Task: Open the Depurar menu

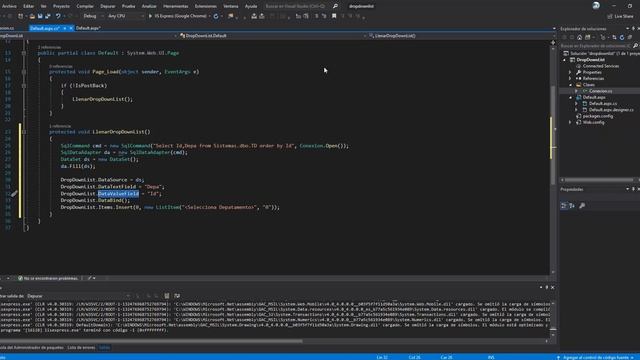Action: (x=108, y=6)
